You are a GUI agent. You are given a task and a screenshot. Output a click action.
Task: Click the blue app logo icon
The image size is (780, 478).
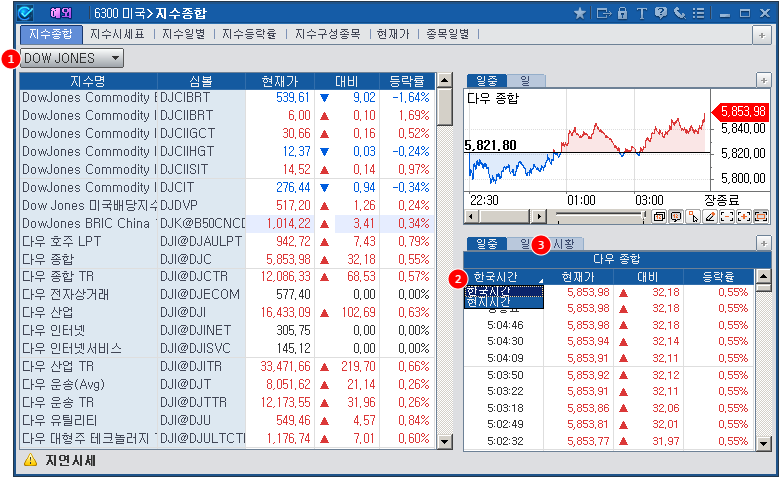point(25,13)
